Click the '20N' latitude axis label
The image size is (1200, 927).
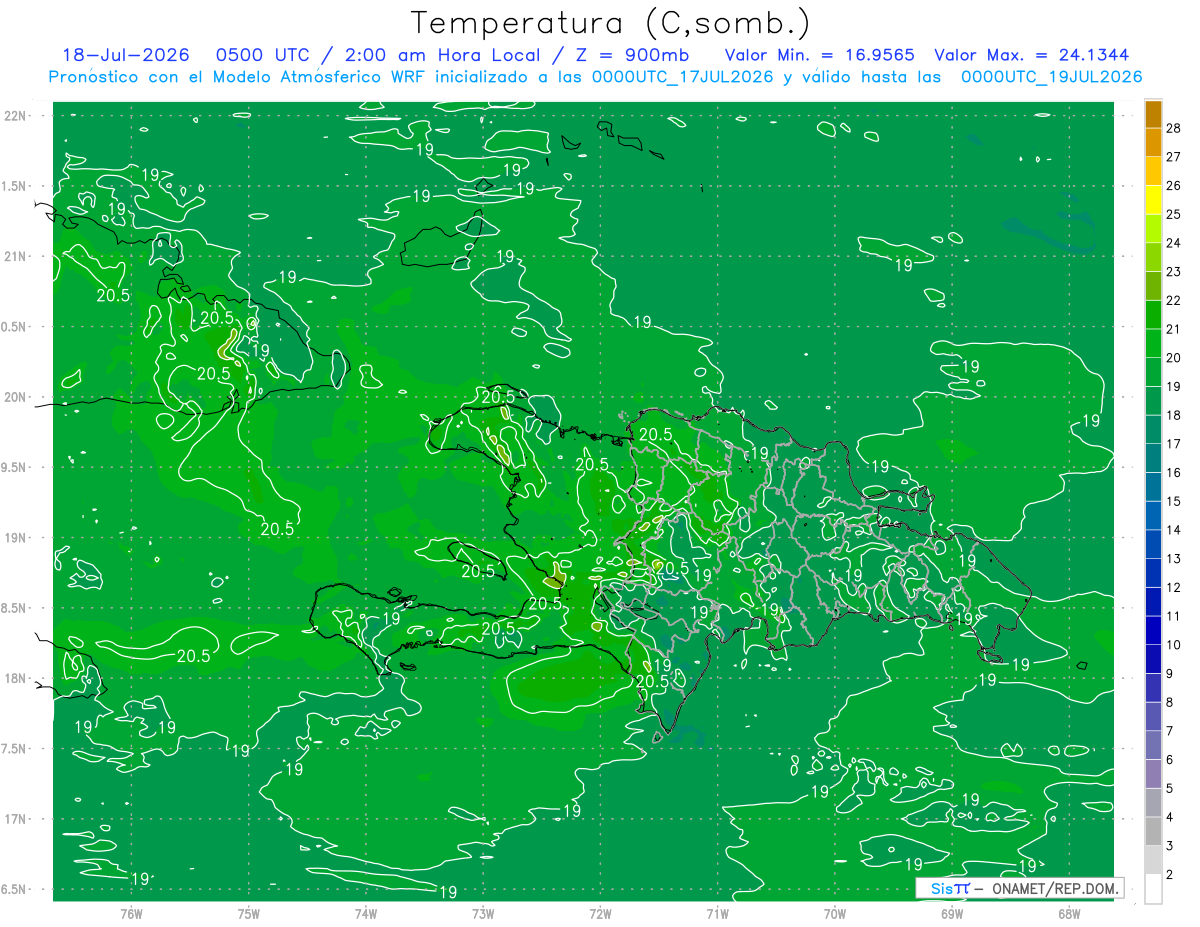tap(15, 397)
